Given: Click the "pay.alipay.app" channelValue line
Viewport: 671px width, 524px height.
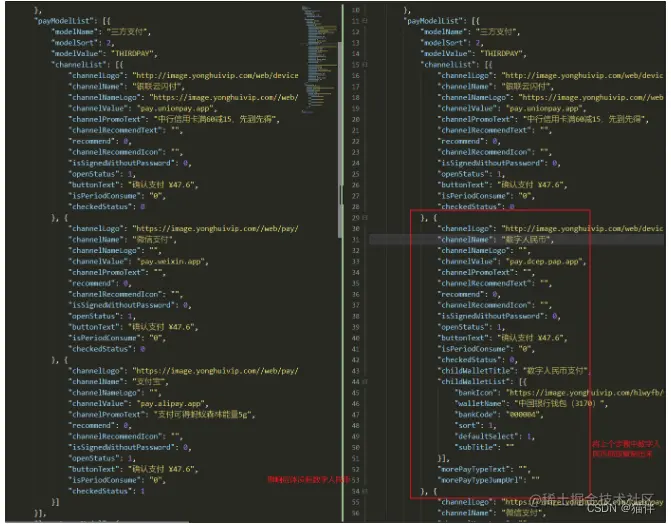Looking at the screenshot, I should (138, 403).
